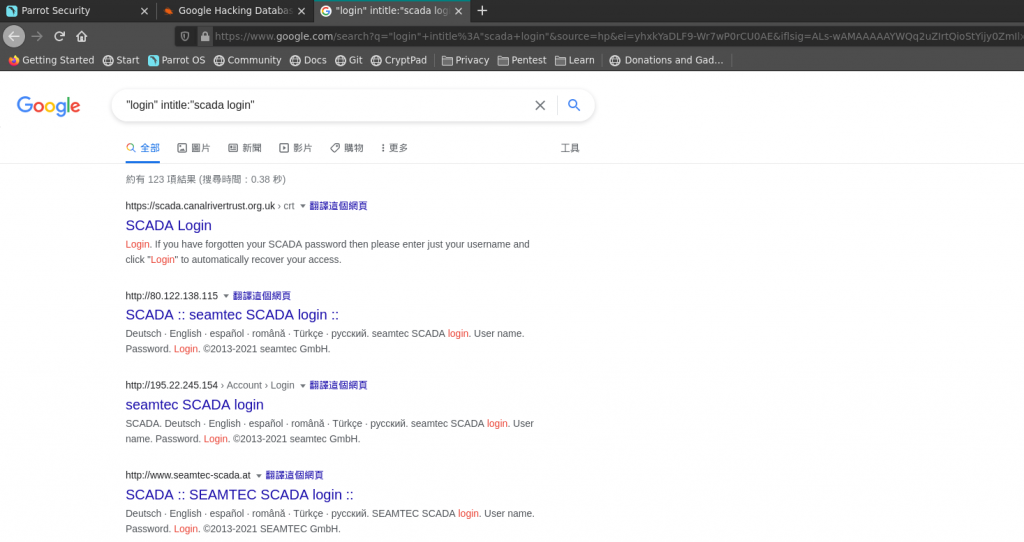This screenshot has width=1024, height=542.
Task: Click the browser forward arrow
Action: point(37,37)
